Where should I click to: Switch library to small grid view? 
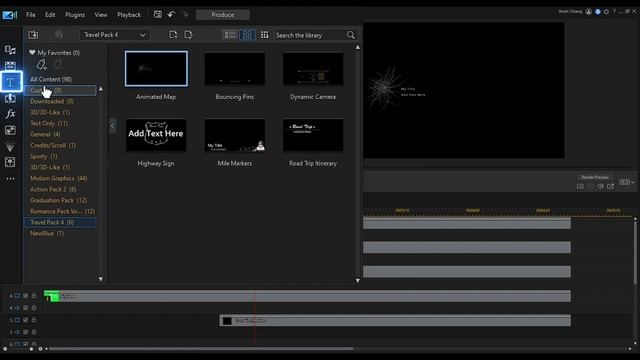pos(264,35)
